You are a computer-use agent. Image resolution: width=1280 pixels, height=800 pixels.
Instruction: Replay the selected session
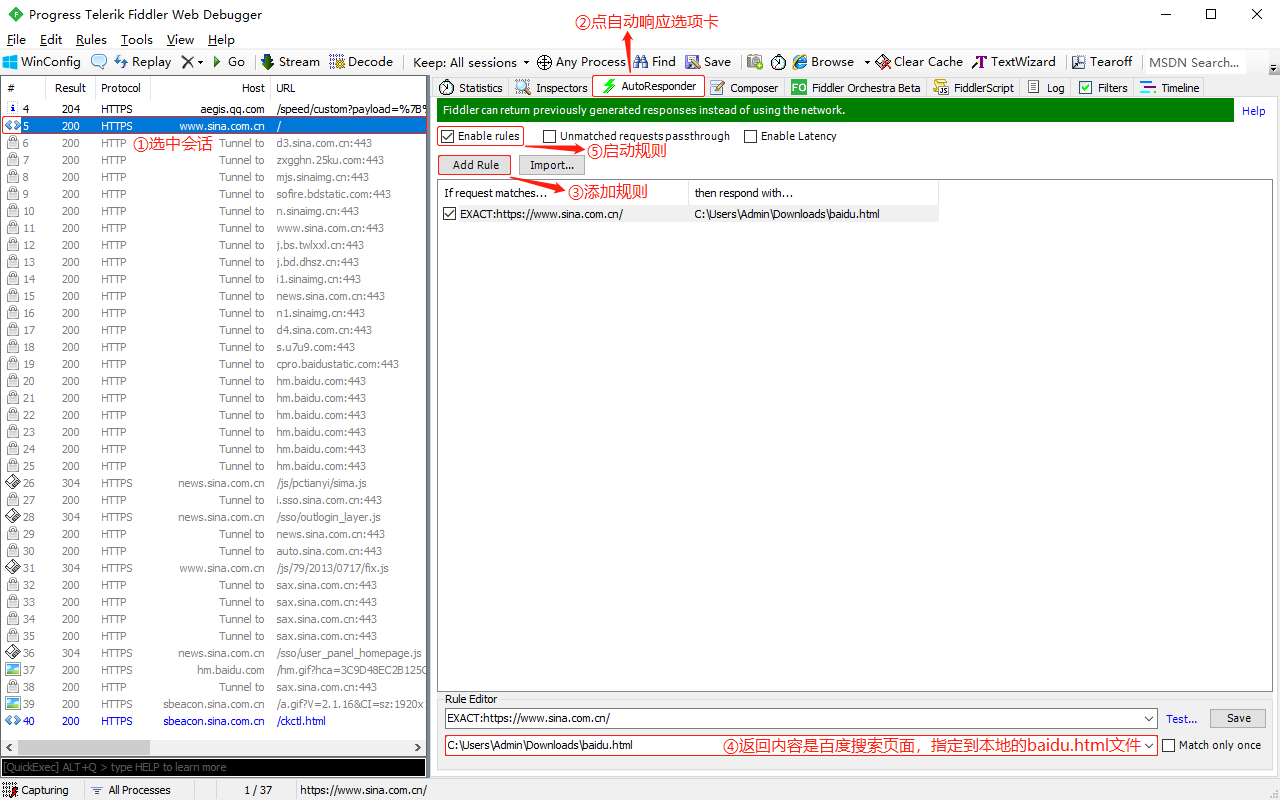(x=142, y=62)
